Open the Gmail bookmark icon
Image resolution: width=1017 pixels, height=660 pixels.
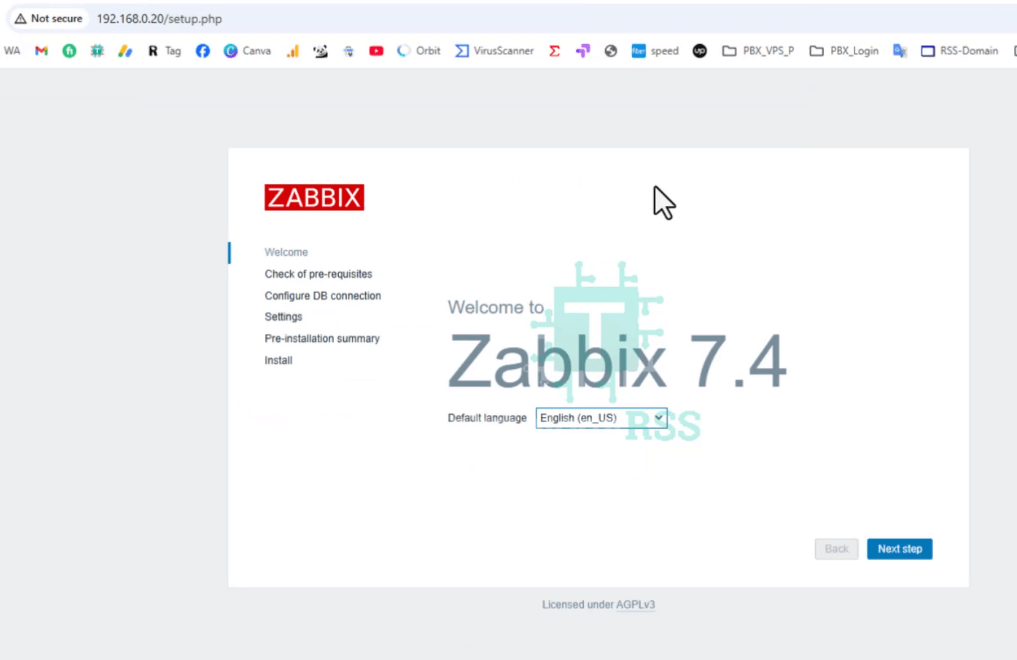point(42,51)
